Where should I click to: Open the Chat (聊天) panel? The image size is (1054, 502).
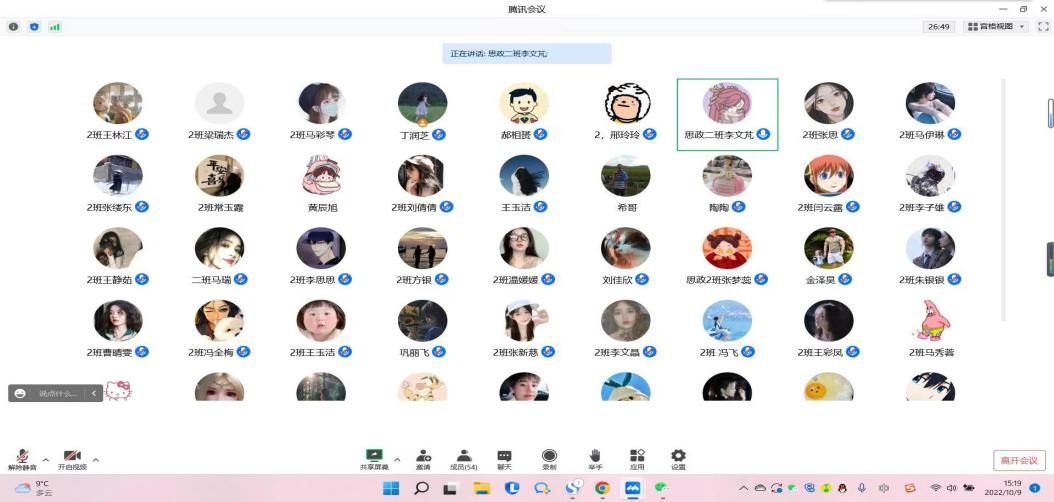(504, 457)
